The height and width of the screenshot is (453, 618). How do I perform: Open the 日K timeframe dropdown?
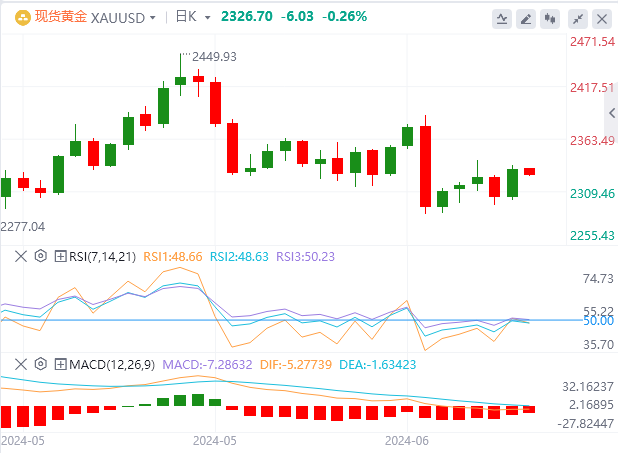(x=187, y=17)
